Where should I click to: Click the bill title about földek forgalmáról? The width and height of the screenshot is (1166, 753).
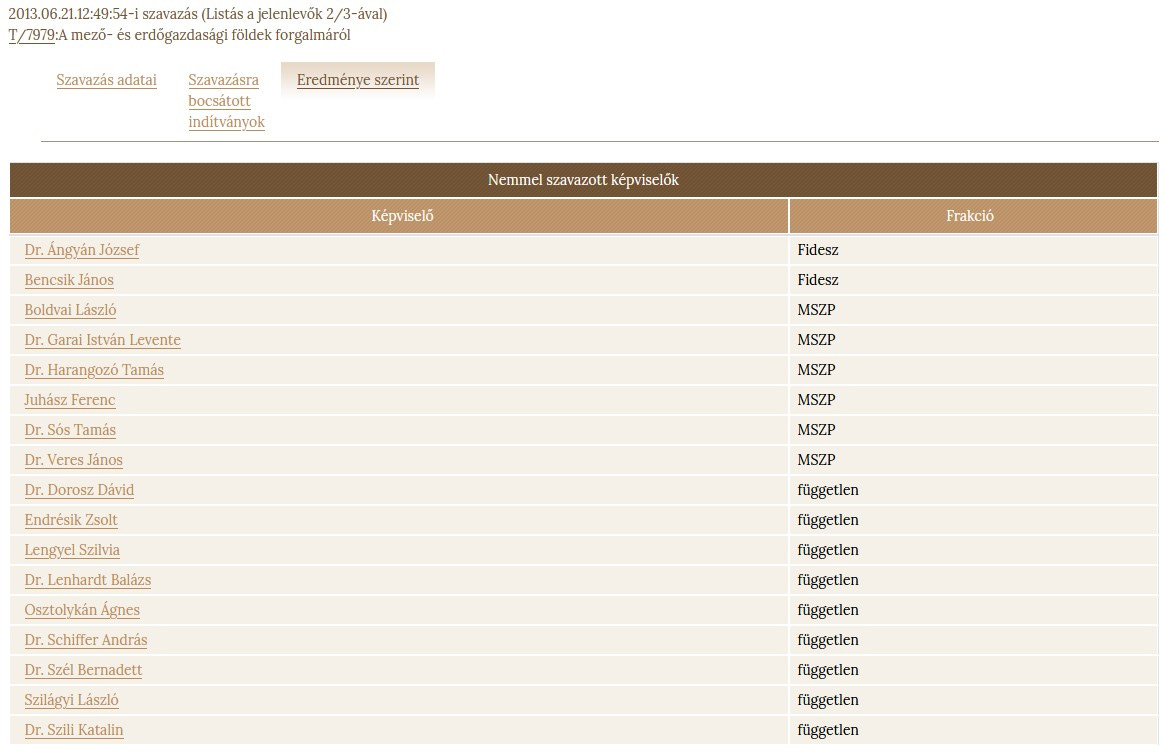(x=204, y=35)
